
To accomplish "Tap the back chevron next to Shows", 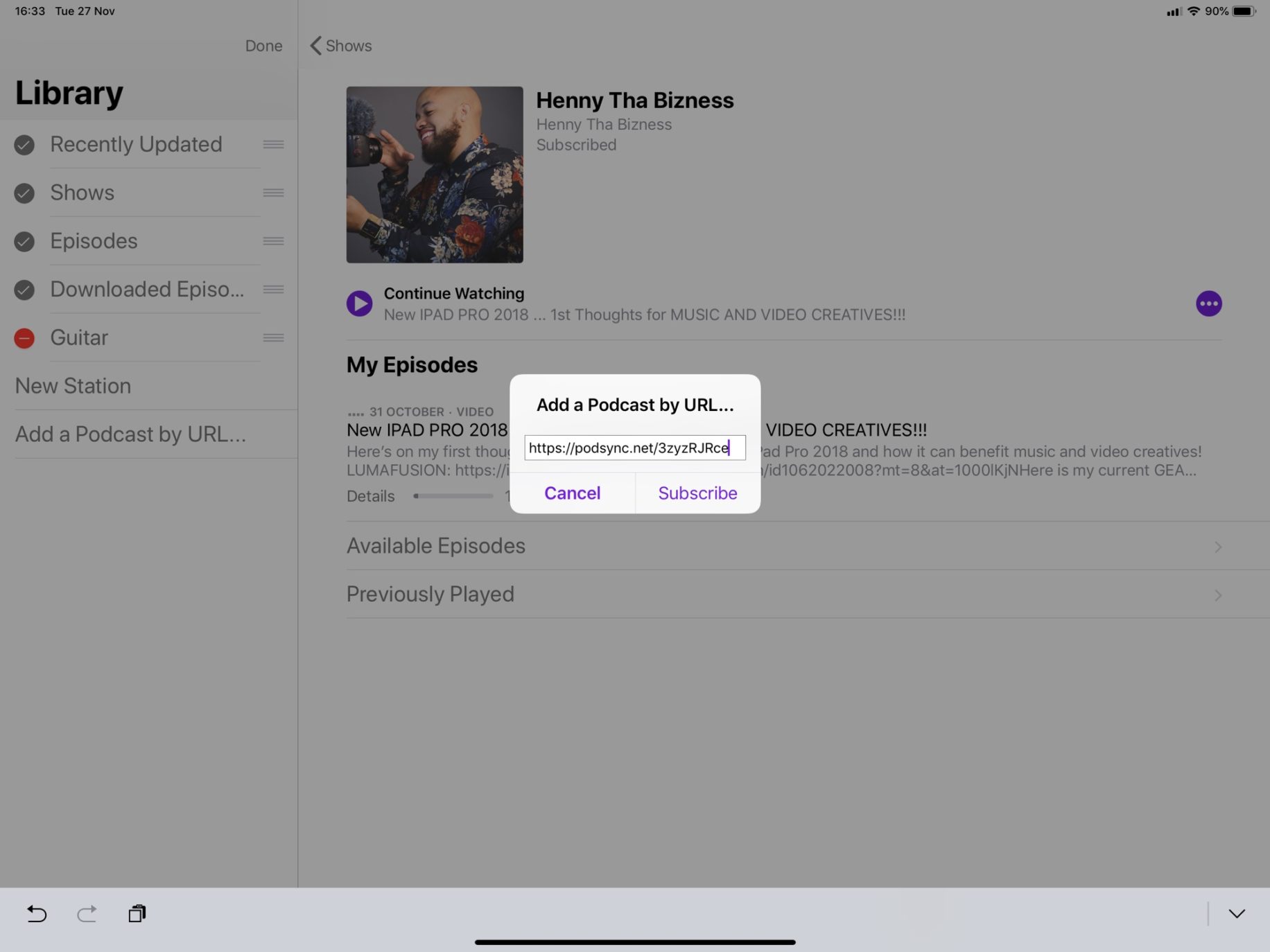I will click(x=315, y=46).
